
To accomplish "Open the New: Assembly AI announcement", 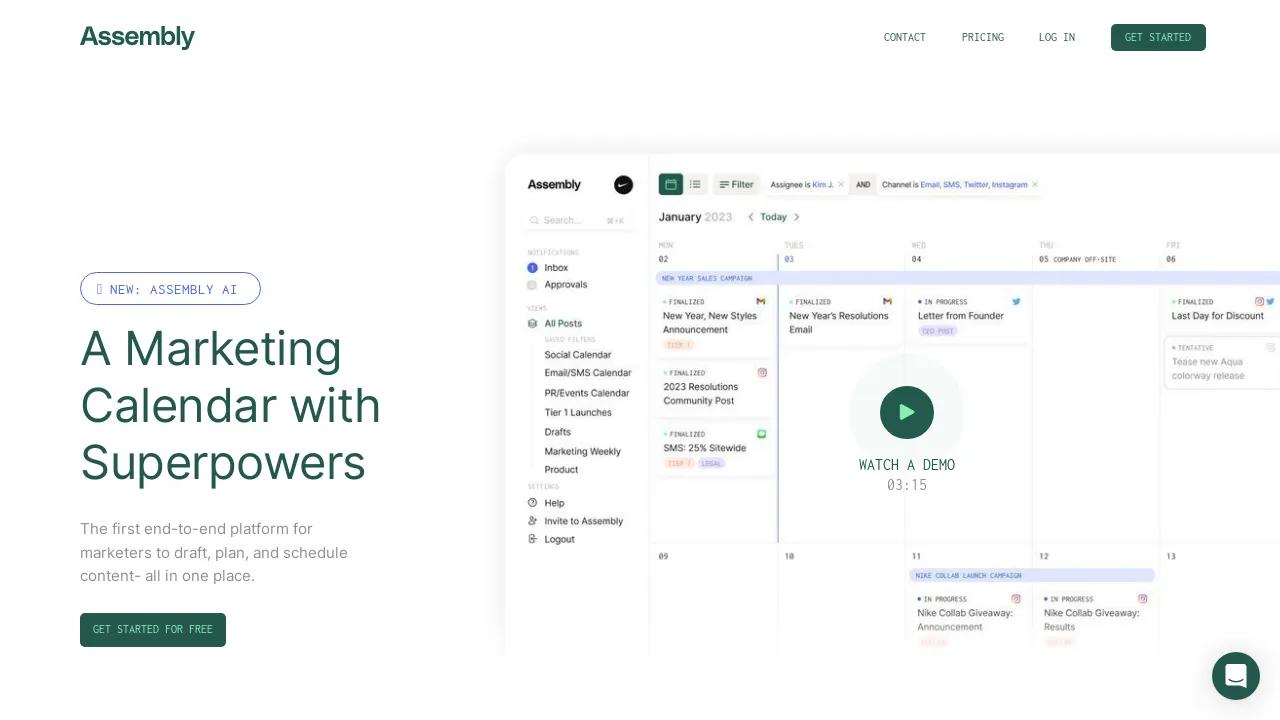I will pos(170,289).
